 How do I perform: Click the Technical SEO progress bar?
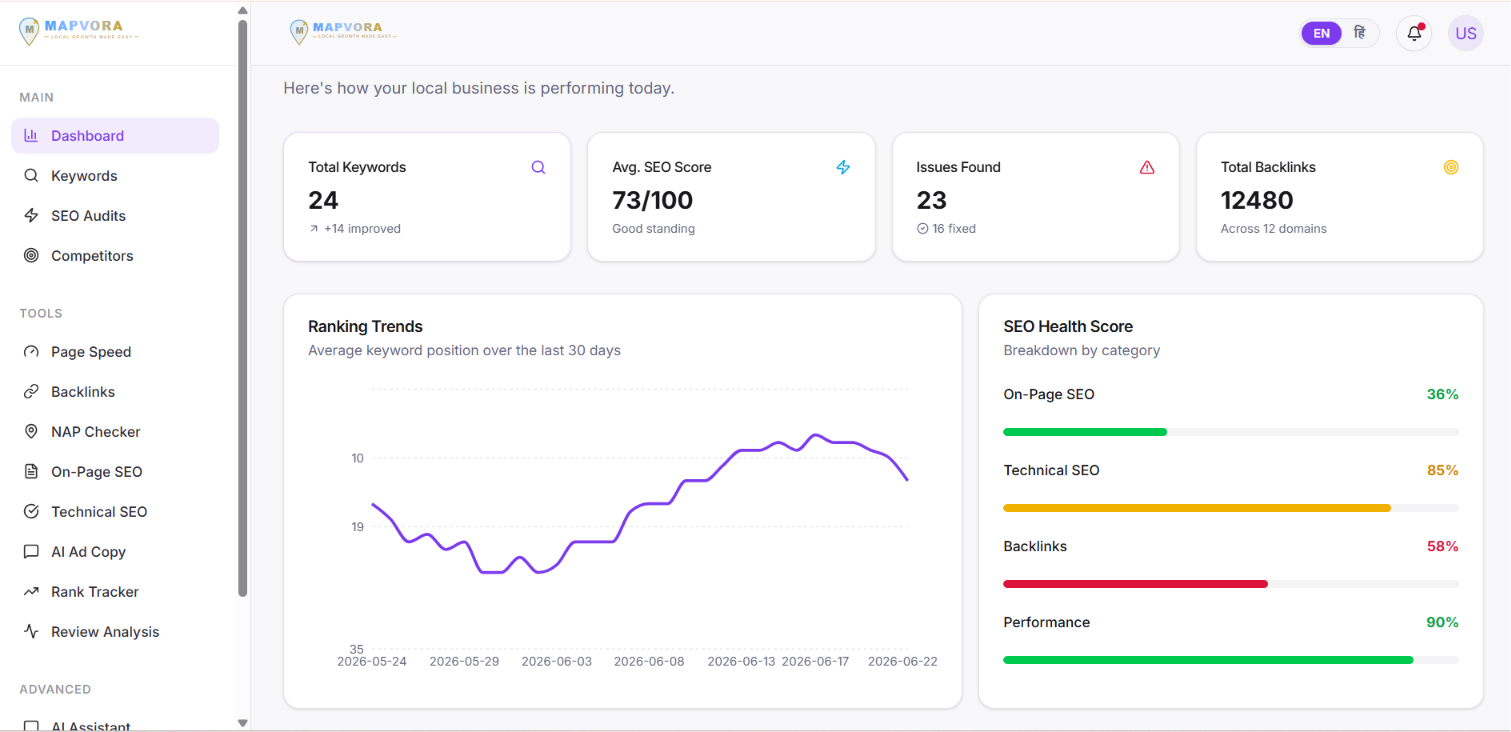click(1231, 508)
